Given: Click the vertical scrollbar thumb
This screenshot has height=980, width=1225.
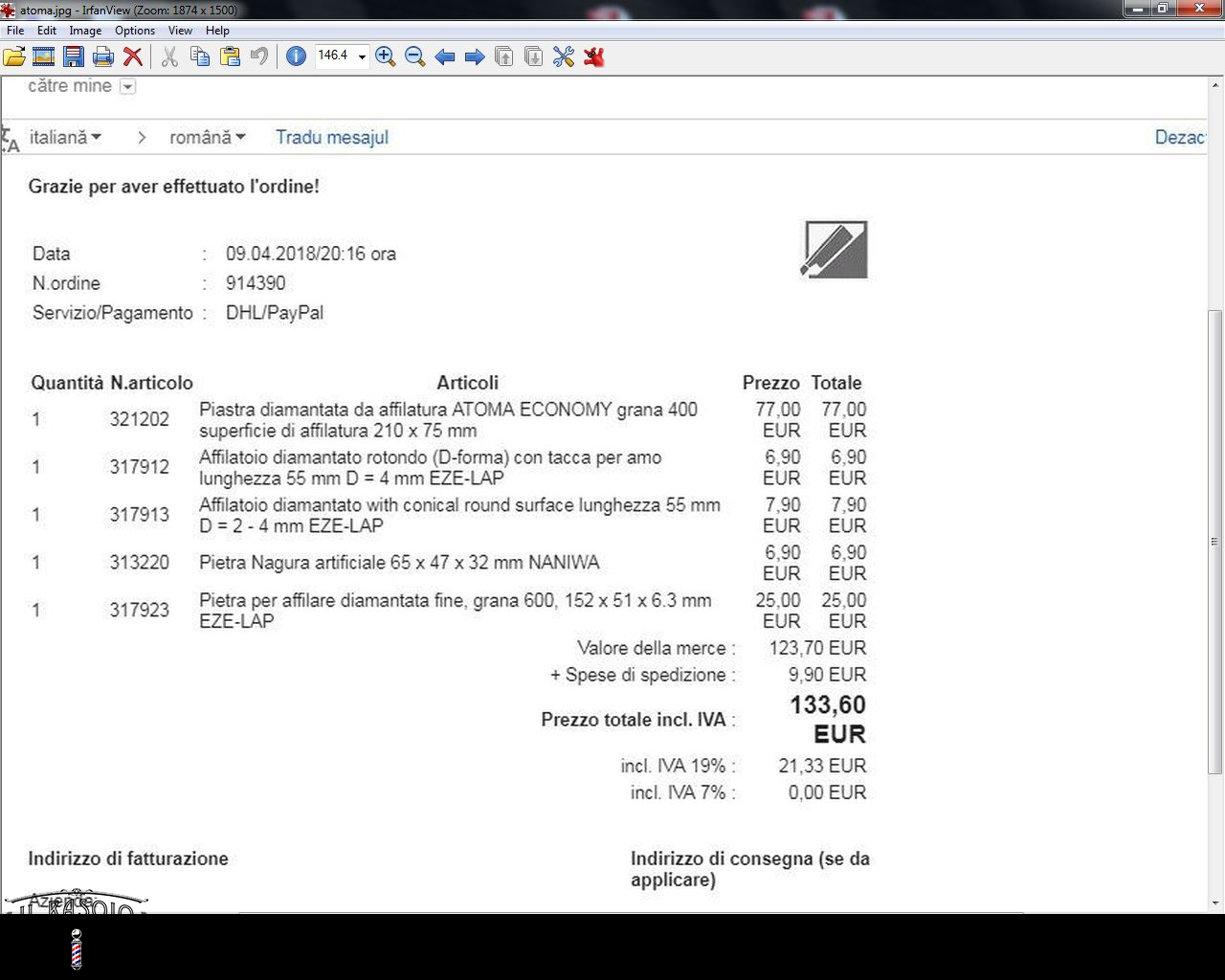Looking at the screenshot, I should (1215, 542).
